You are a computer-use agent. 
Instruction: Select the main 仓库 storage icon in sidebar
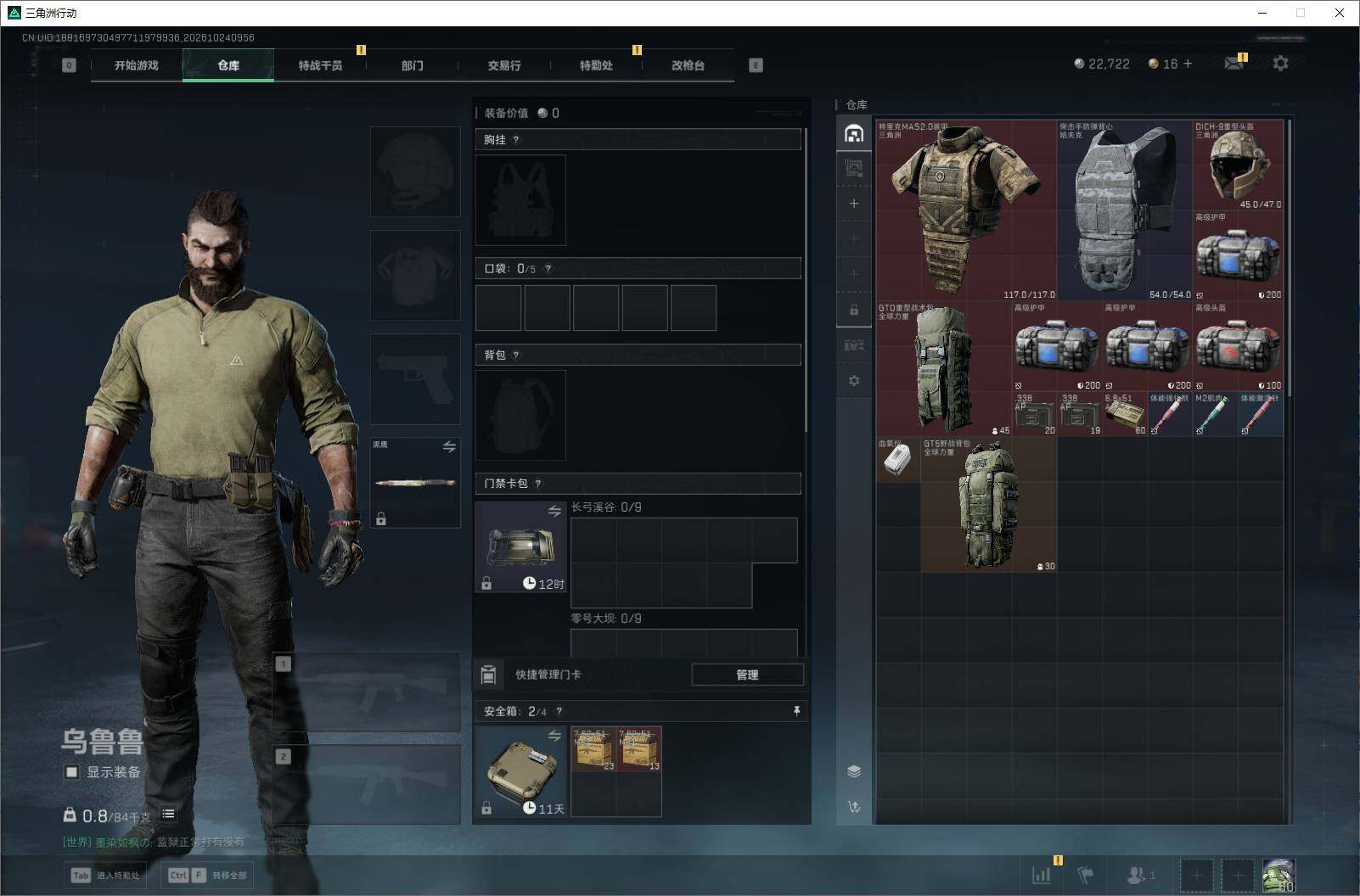click(x=854, y=133)
